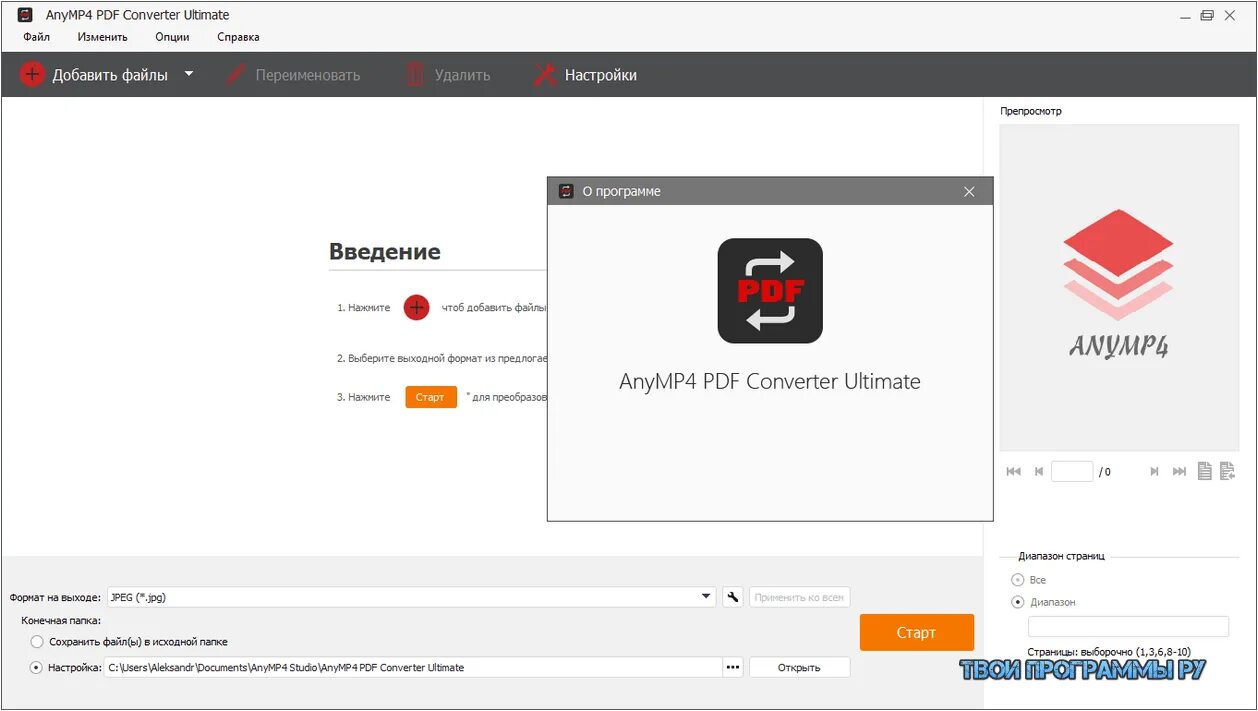Maximize the AnyMP4 window
Screen dimensions: 1258x711
pyautogui.click(x=1207, y=15)
